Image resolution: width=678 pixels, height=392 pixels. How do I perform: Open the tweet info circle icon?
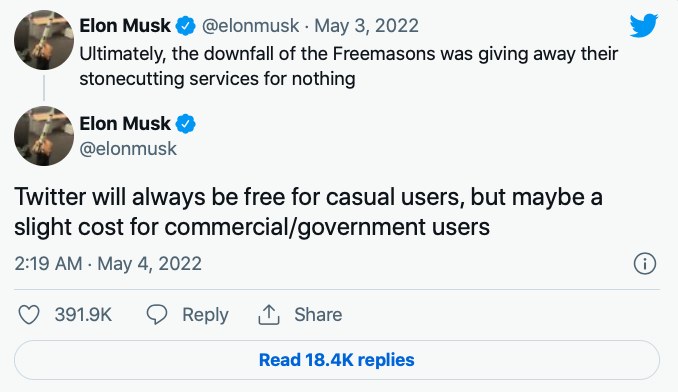pyautogui.click(x=645, y=264)
